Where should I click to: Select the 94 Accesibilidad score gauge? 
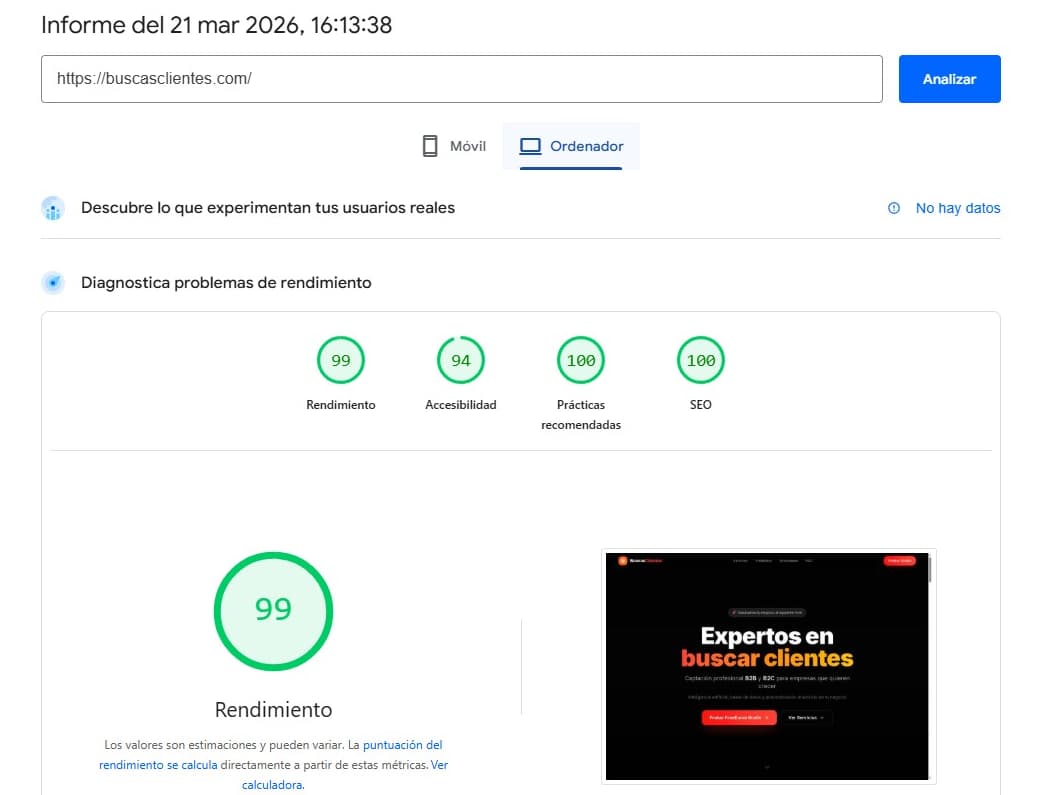click(460, 360)
